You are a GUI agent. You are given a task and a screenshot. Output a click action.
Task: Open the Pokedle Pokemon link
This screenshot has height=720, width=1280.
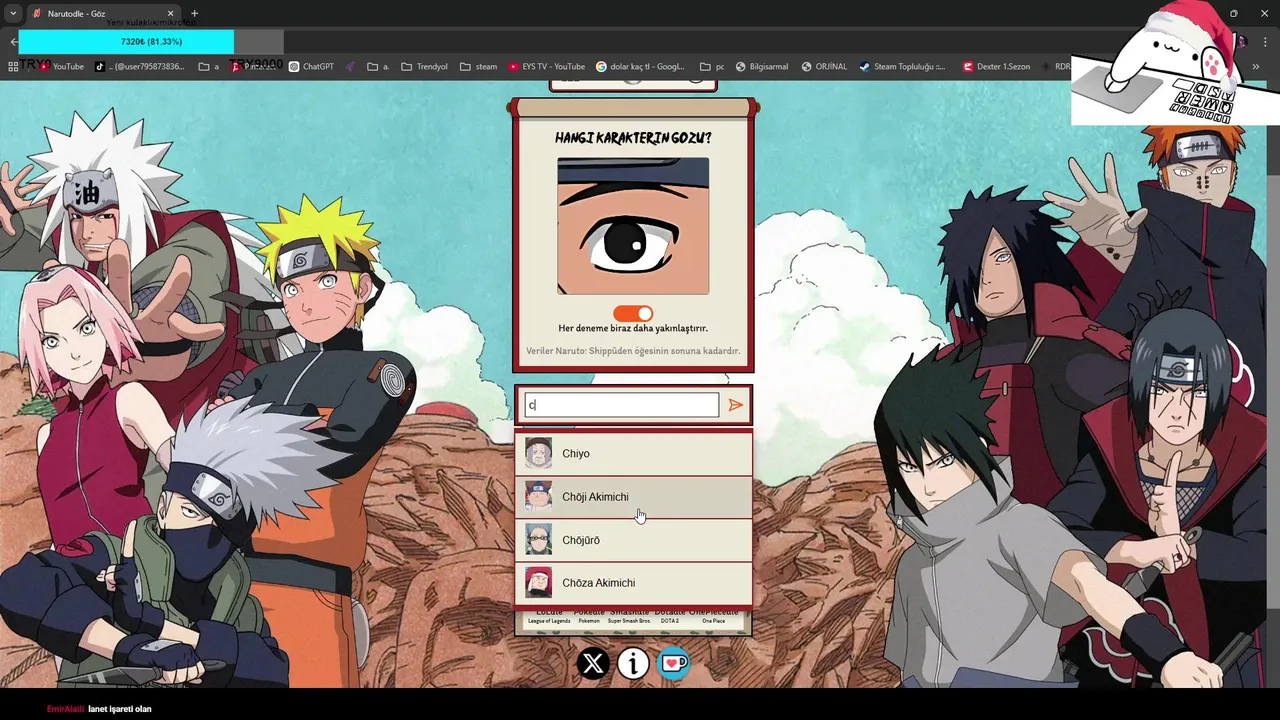[x=589, y=616]
